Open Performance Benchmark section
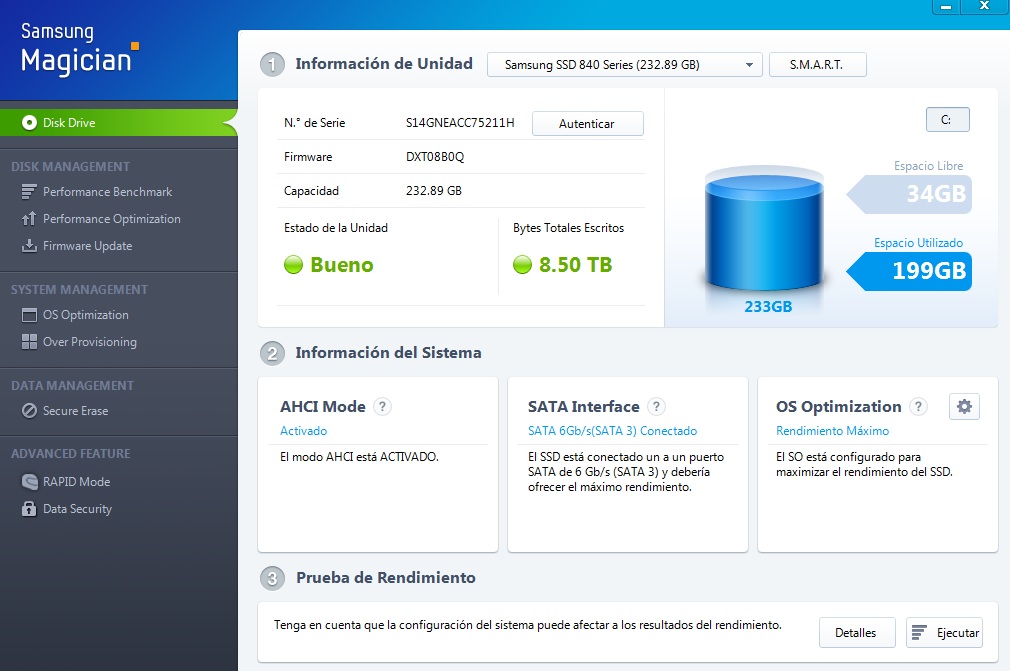The image size is (1010, 671). 107,192
